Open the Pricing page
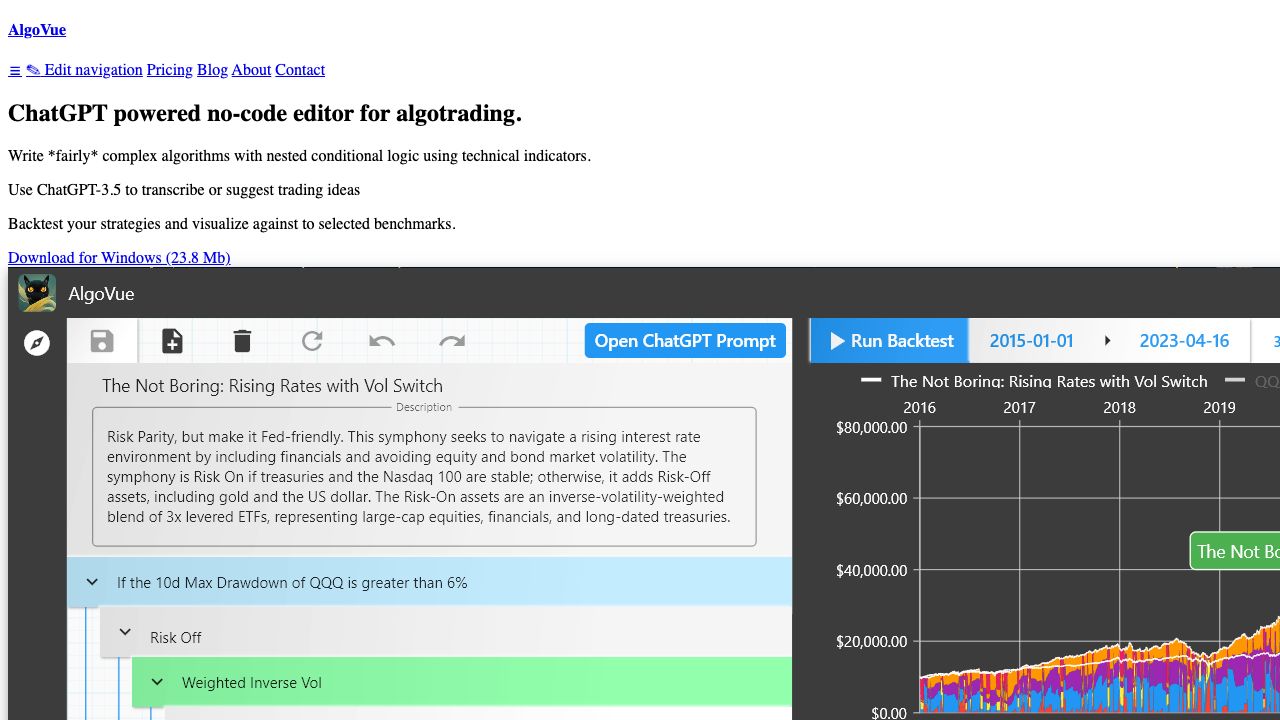The height and width of the screenshot is (720, 1280). click(x=169, y=70)
